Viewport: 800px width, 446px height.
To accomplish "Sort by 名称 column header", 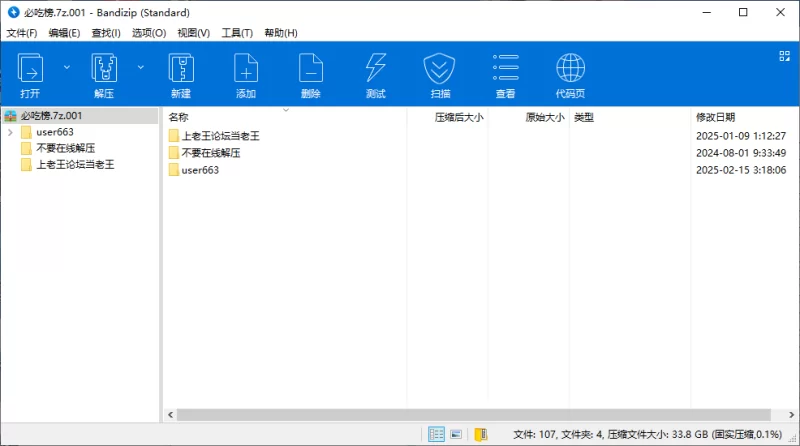I will [179, 117].
